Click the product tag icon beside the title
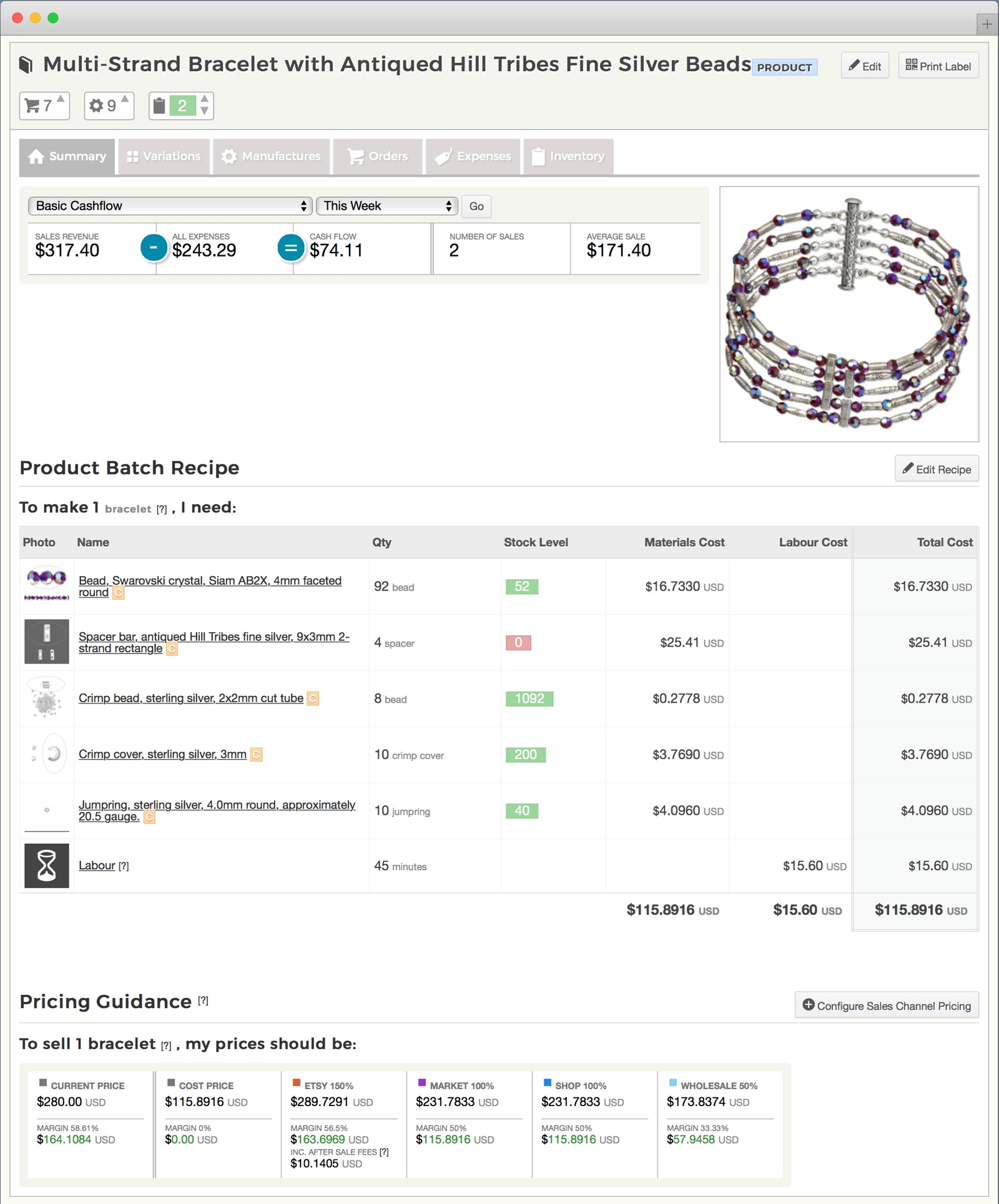Screen dimensions: 999x1204 coord(26,65)
